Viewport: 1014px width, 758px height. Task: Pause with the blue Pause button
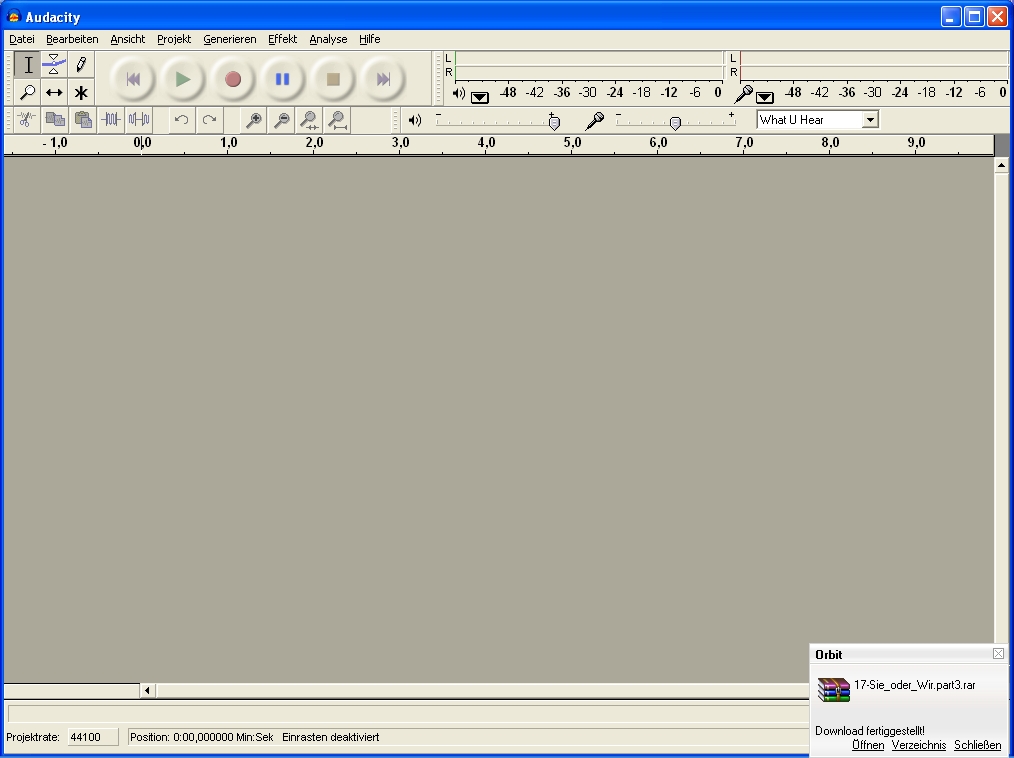pos(283,80)
